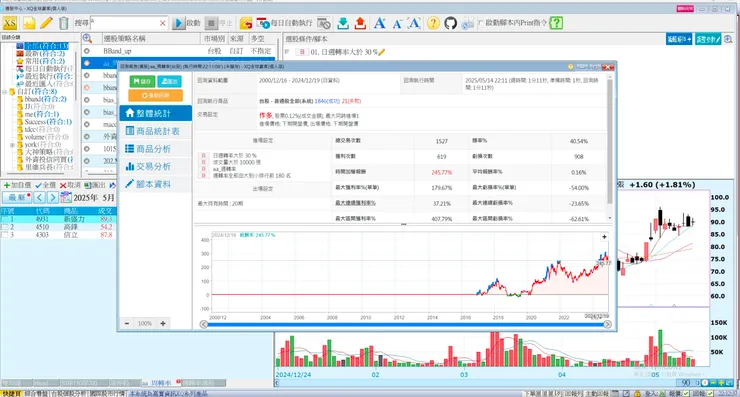Click the backtest report vertical scrollbar
Viewport: 740px width, 397px height.
pos(610,142)
